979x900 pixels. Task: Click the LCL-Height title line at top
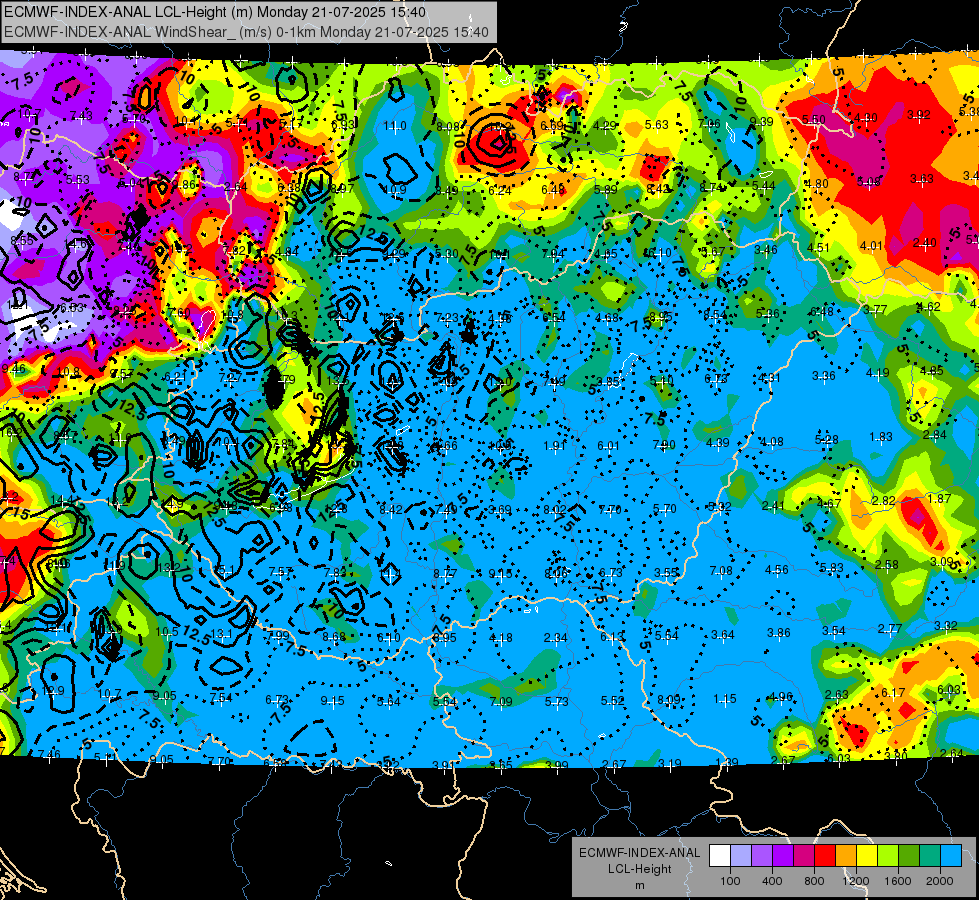[215, 12]
